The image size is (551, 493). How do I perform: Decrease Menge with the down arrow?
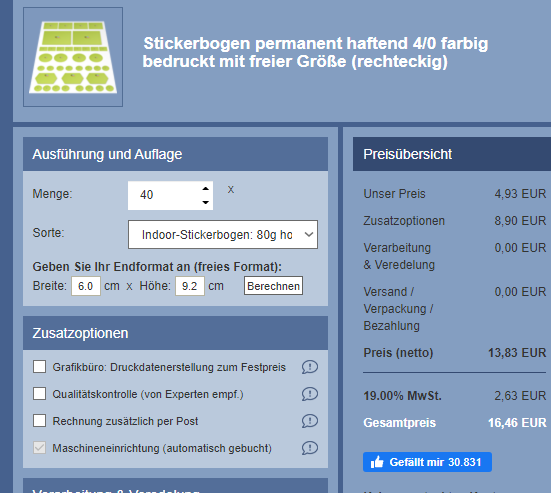[206, 202]
